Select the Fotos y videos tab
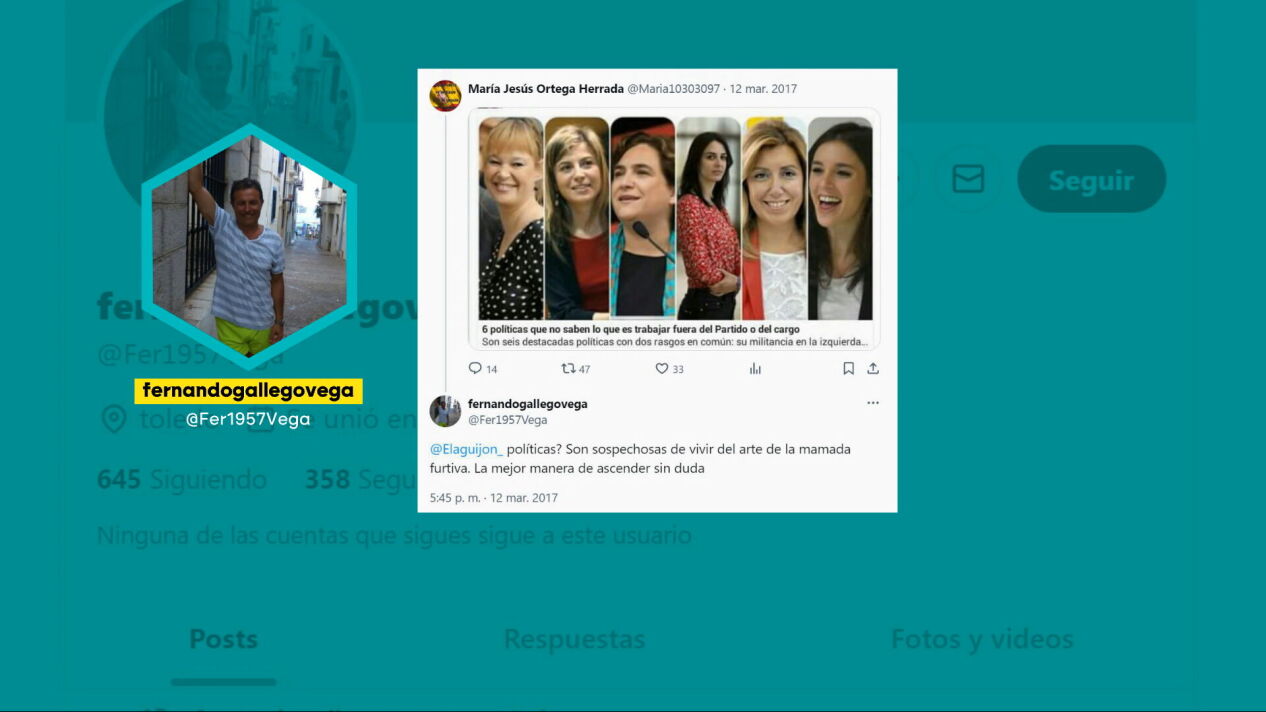 pos(981,639)
